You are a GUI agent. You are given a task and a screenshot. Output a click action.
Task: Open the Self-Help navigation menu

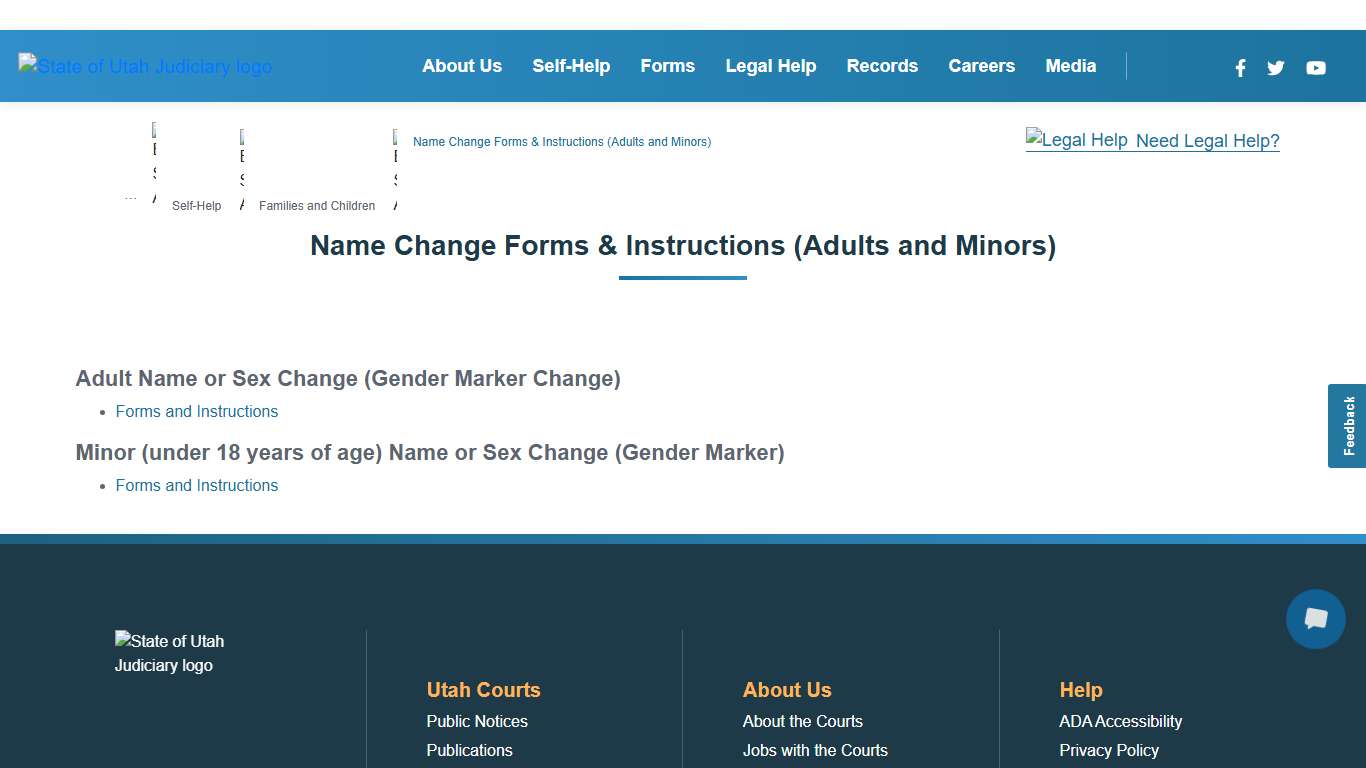571,66
